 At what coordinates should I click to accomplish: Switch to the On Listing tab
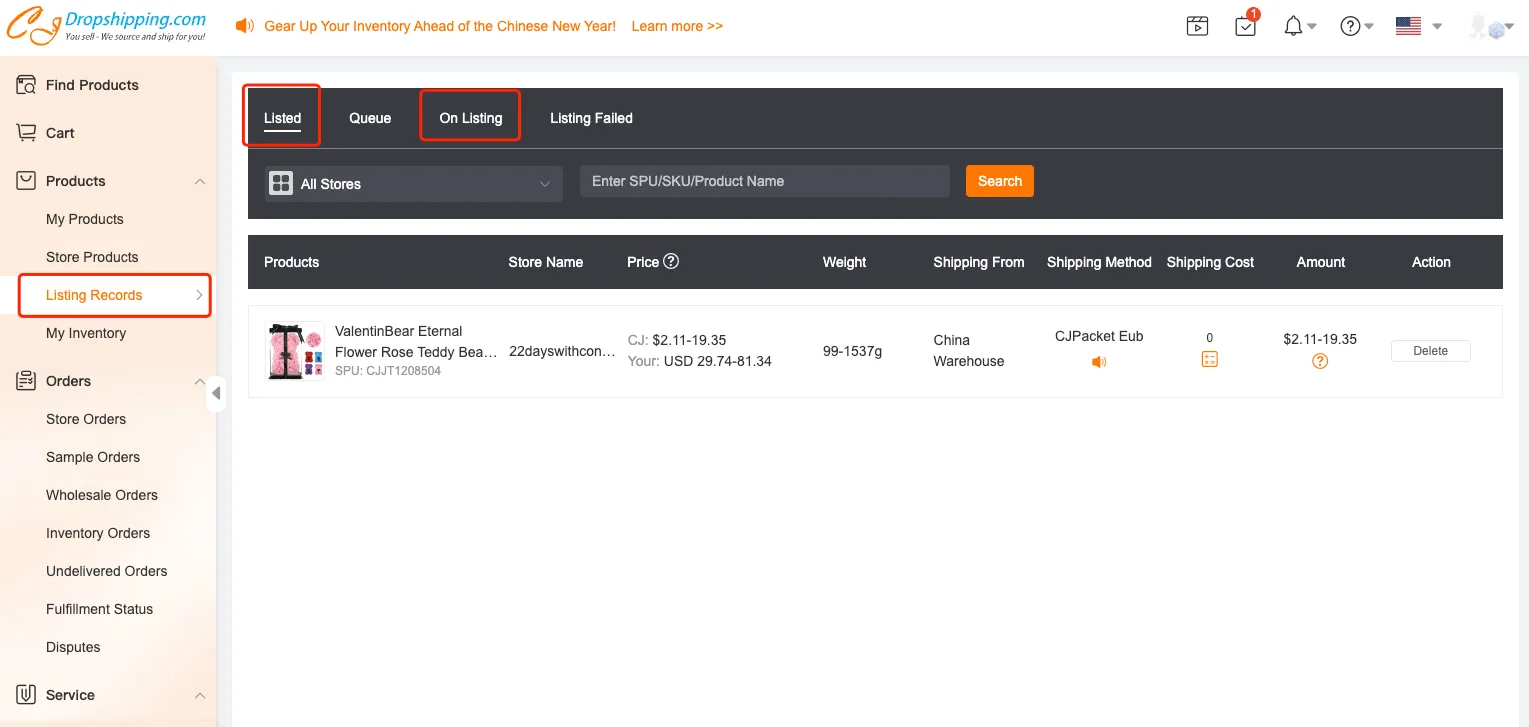(470, 118)
